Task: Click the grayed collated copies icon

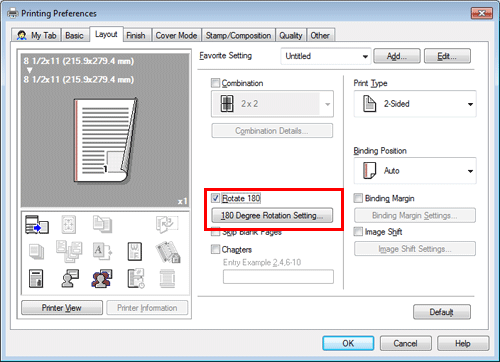Action: pyautogui.click(x=102, y=224)
